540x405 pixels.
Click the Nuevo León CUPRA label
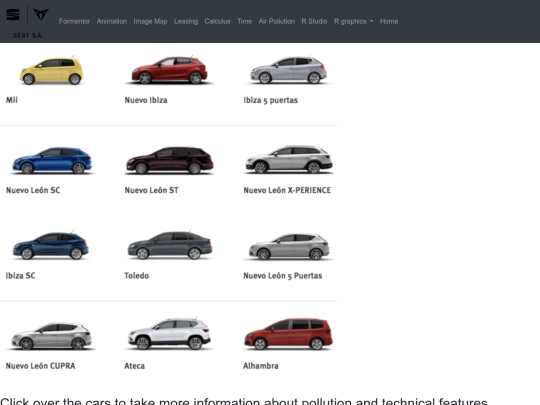[40, 366]
